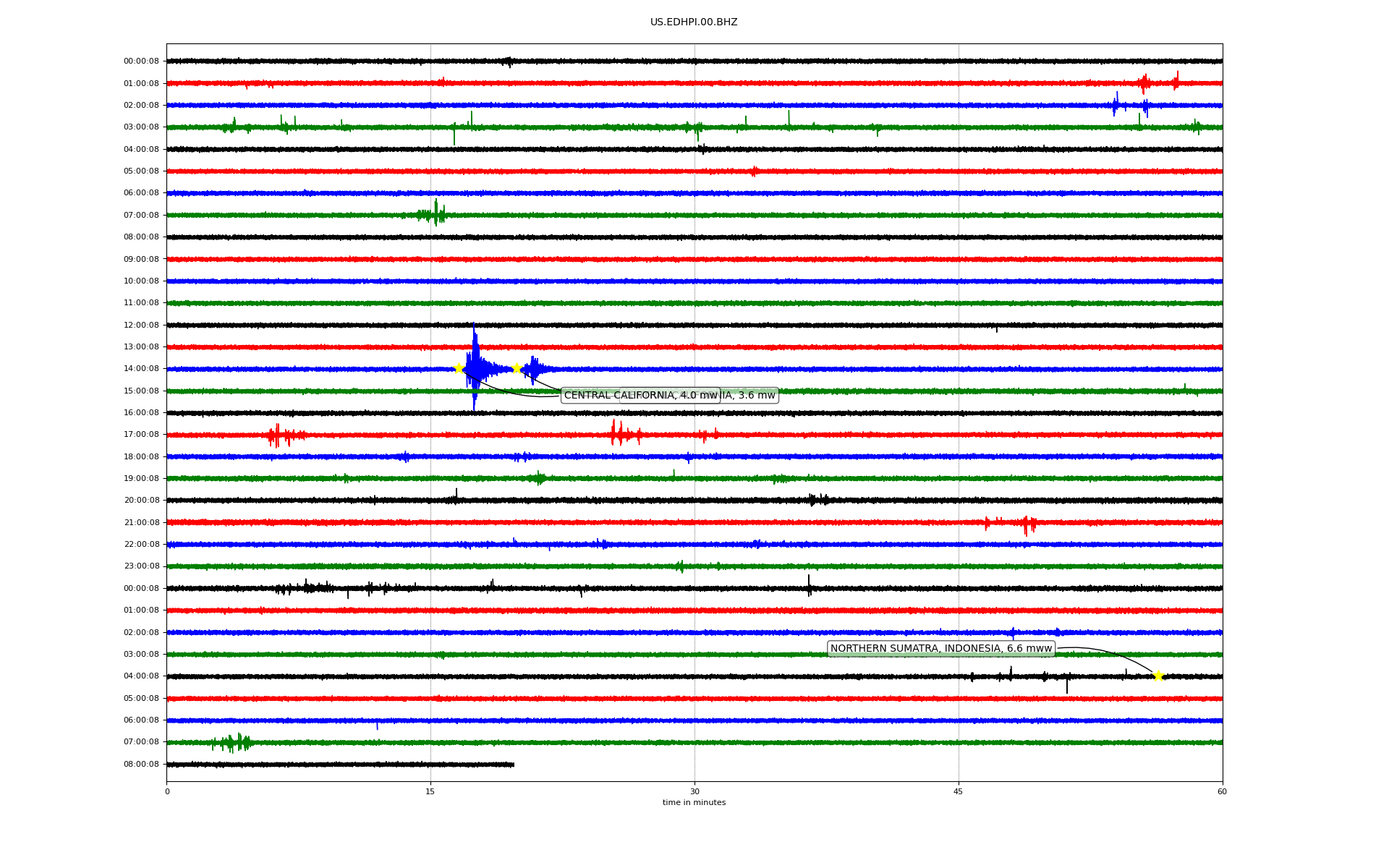The image size is (1389, 868).
Task: Click the 60 minute x-axis tick label
Action: coord(1222,791)
